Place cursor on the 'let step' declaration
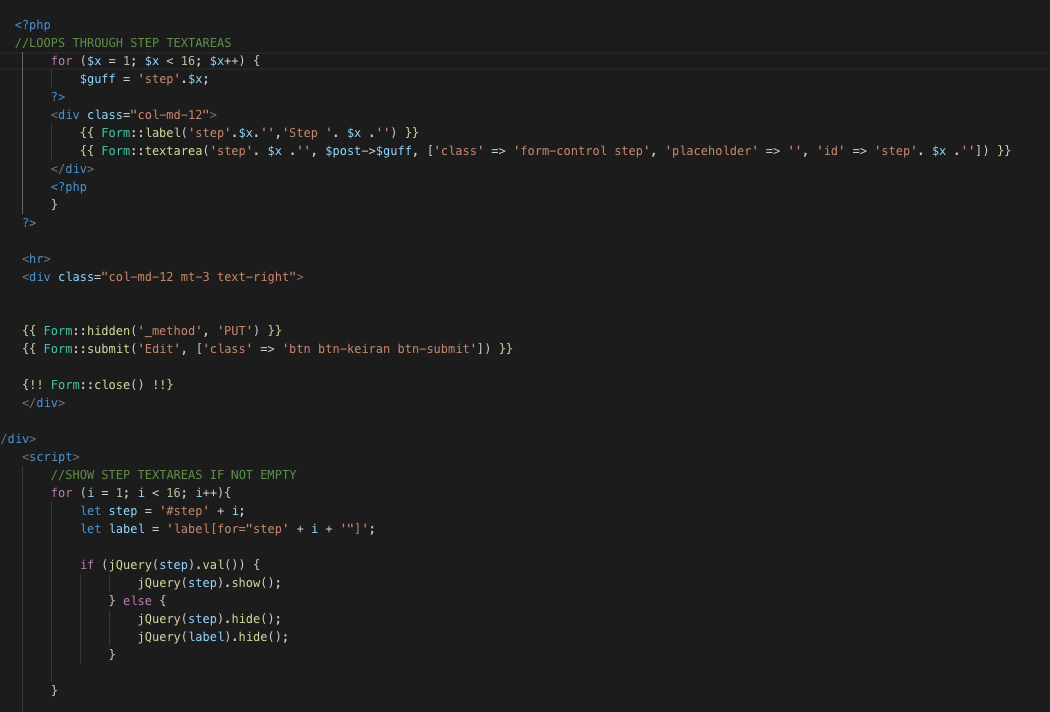Screen dimensions: 1050x712 [x=162, y=510]
